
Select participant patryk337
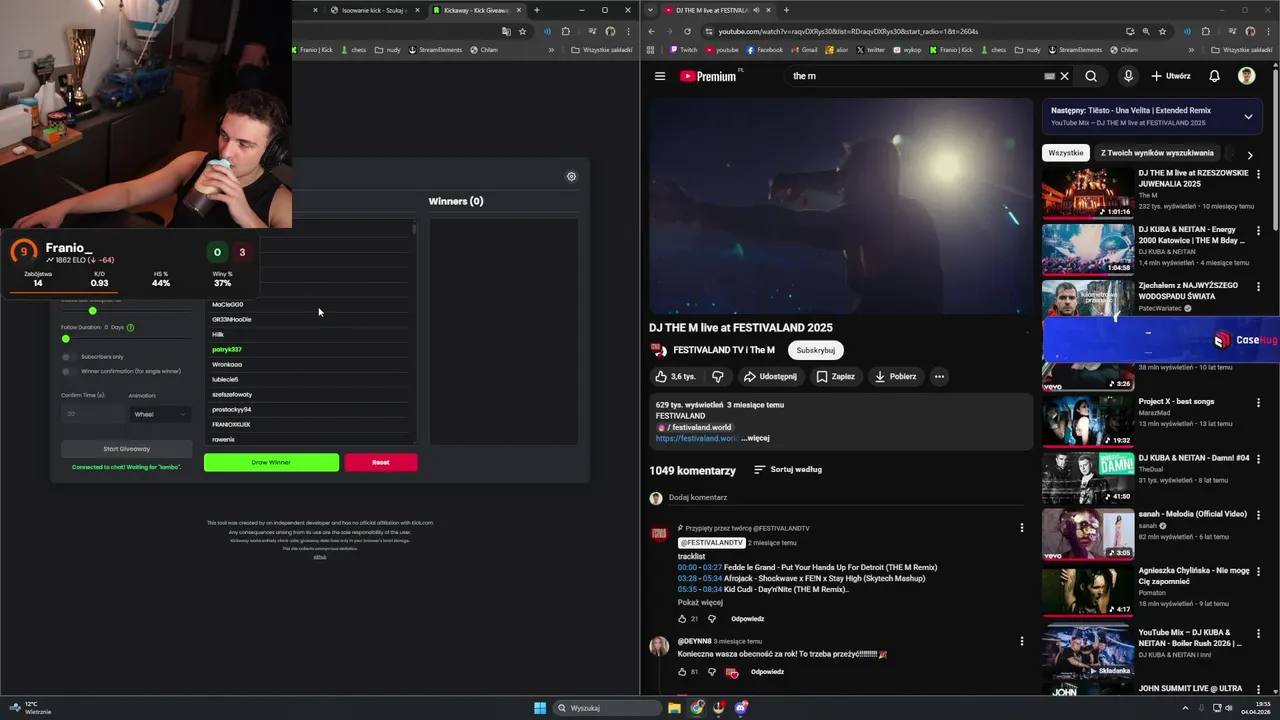click(227, 350)
